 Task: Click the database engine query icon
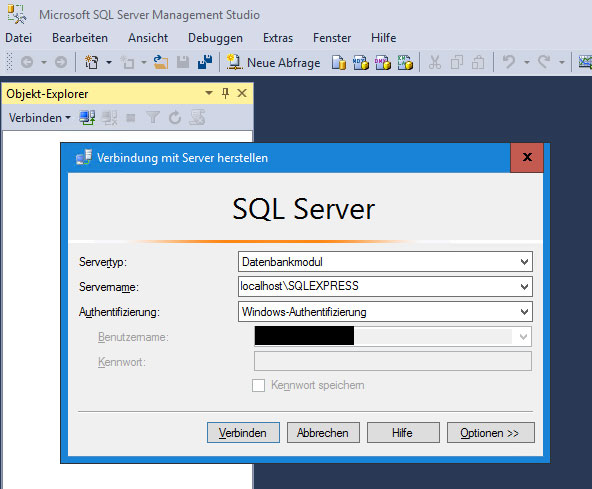[x=339, y=62]
